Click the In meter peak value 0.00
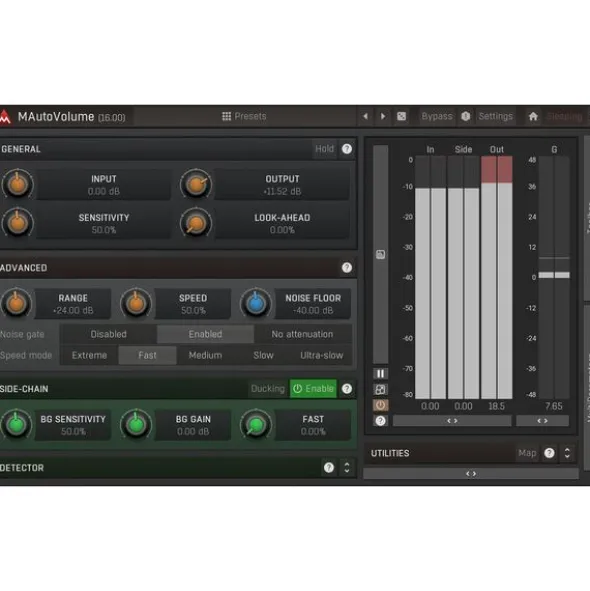The width and height of the screenshot is (590, 591). [430, 406]
